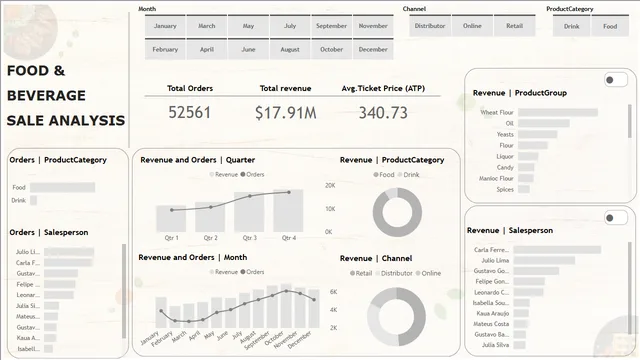The image size is (640, 360).
Task: Click the Total Orders 52561 value
Action: [190, 113]
